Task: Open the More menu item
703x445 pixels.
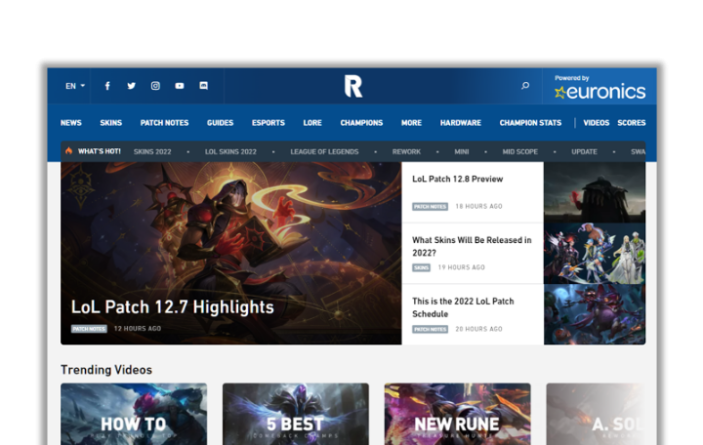Action: point(411,123)
